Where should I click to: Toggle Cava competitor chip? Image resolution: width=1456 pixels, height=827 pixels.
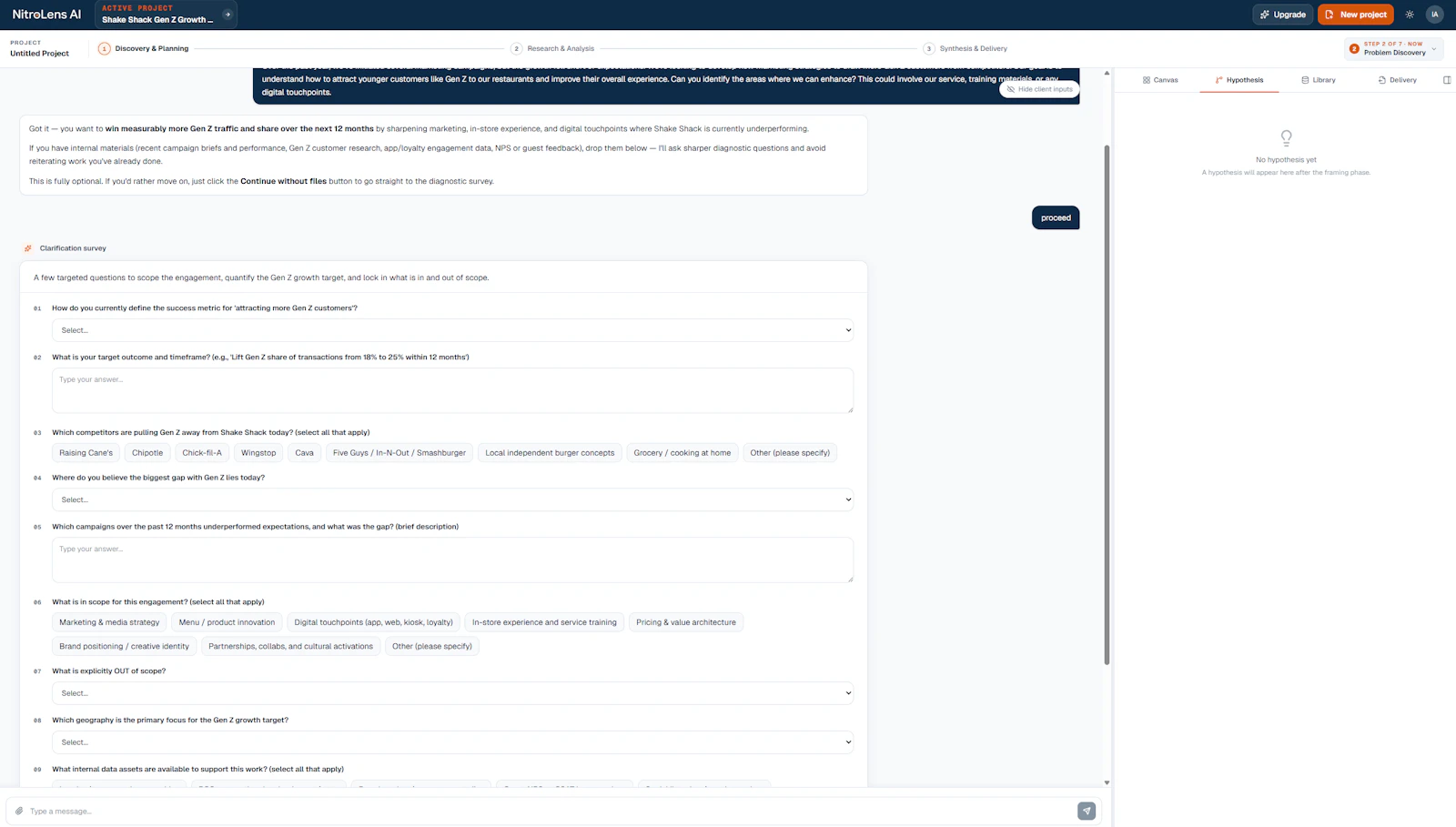(305, 453)
